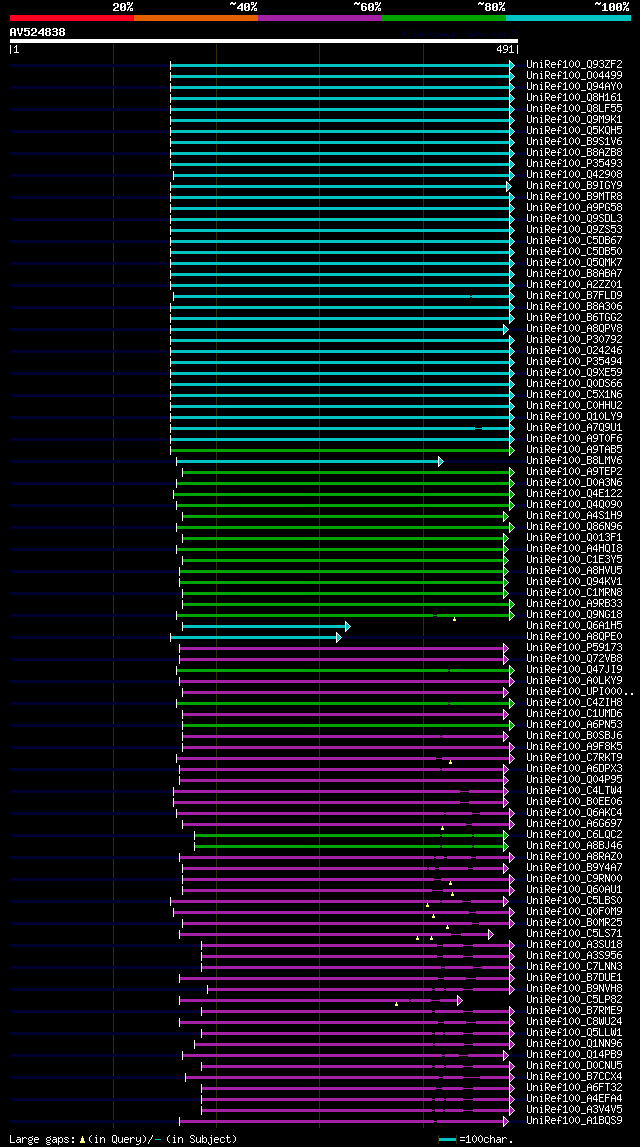Select the UniRef100_A6PN53 label
Viewport: 640px width, 1147px height.
(x=574, y=725)
